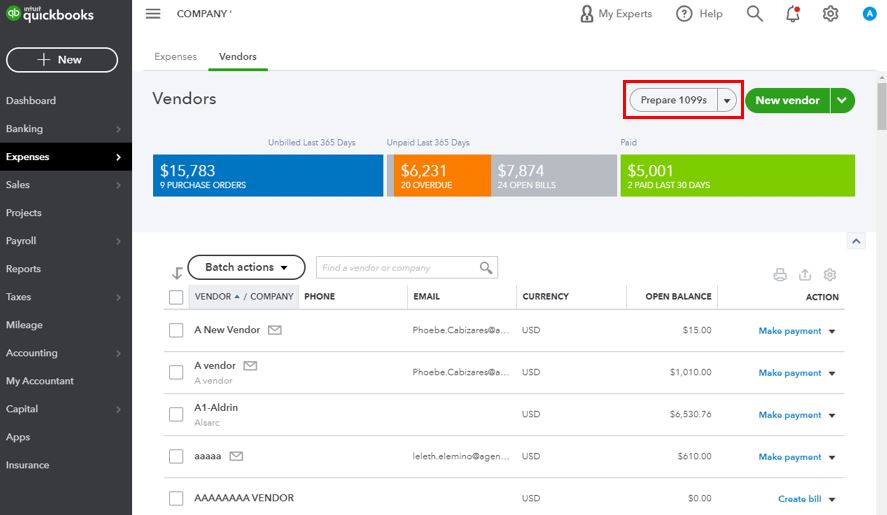Filter by $6,231 overdue orange bar
This screenshot has height=515, width=887.
pyautogui.click(x=442, y=175)
